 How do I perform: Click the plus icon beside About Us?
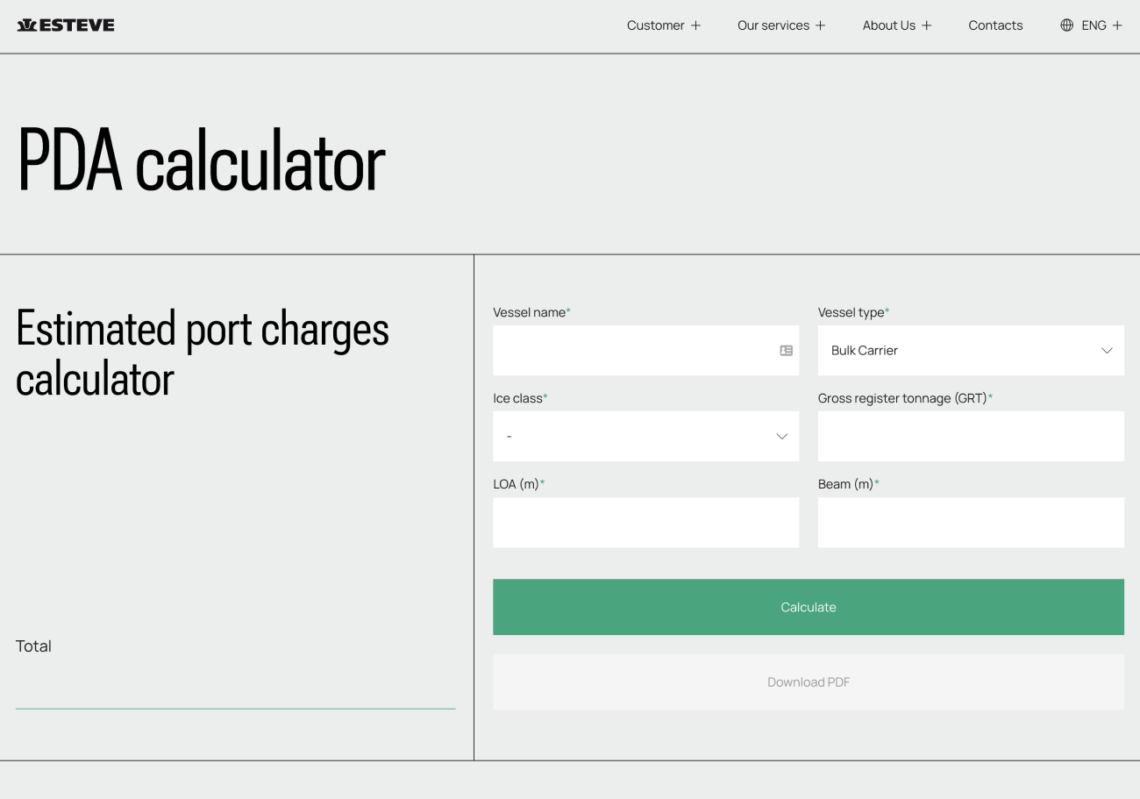927,26
